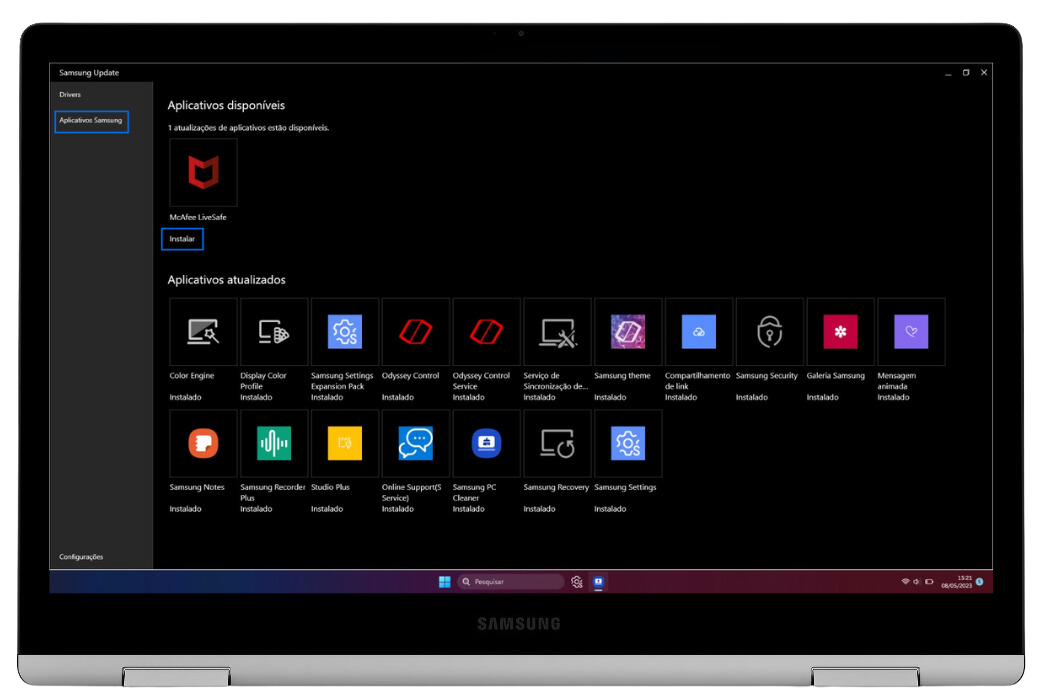The height and width of the screenshot is (690, 1043).
Task: Click the 'Aplicativos atualizados' heading
Action: [226, 280]
